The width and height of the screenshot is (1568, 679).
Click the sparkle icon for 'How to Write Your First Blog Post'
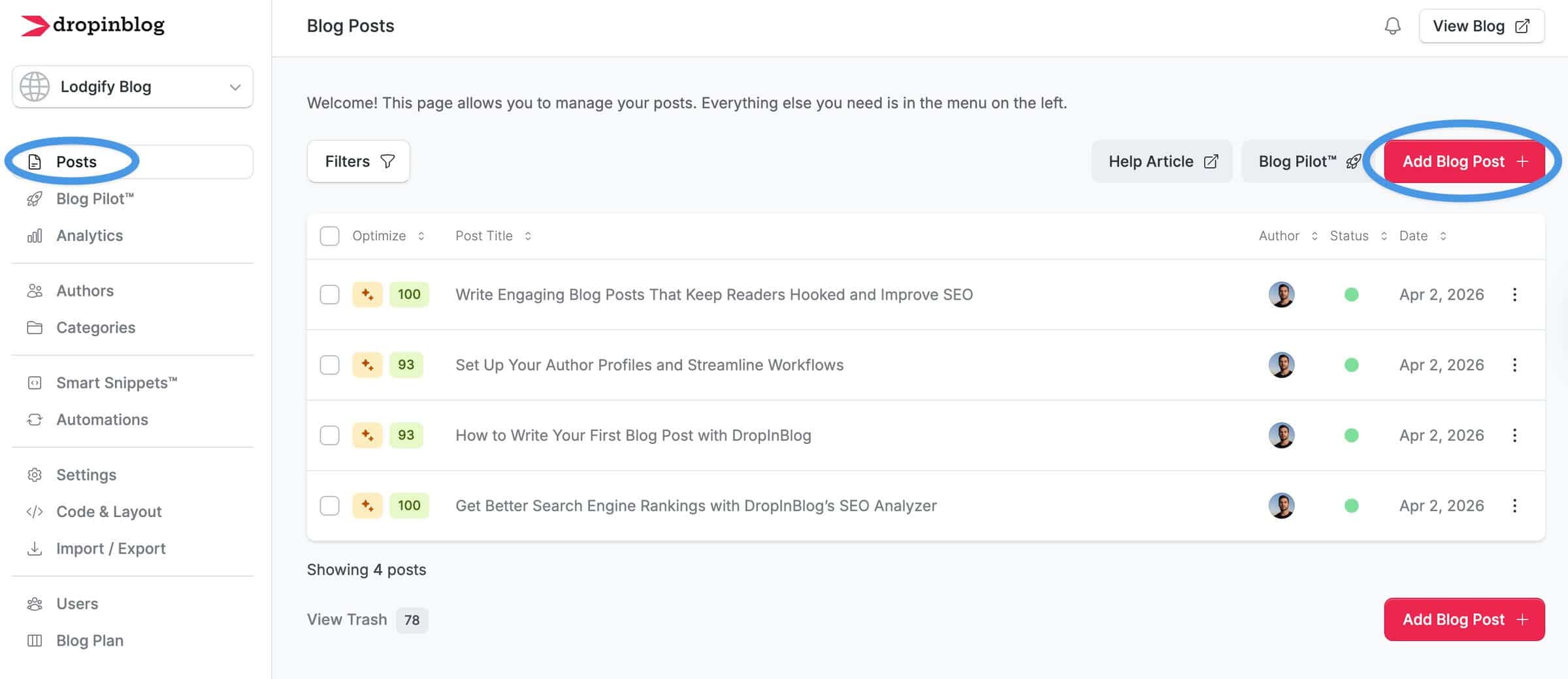click(x=368, y=435)
